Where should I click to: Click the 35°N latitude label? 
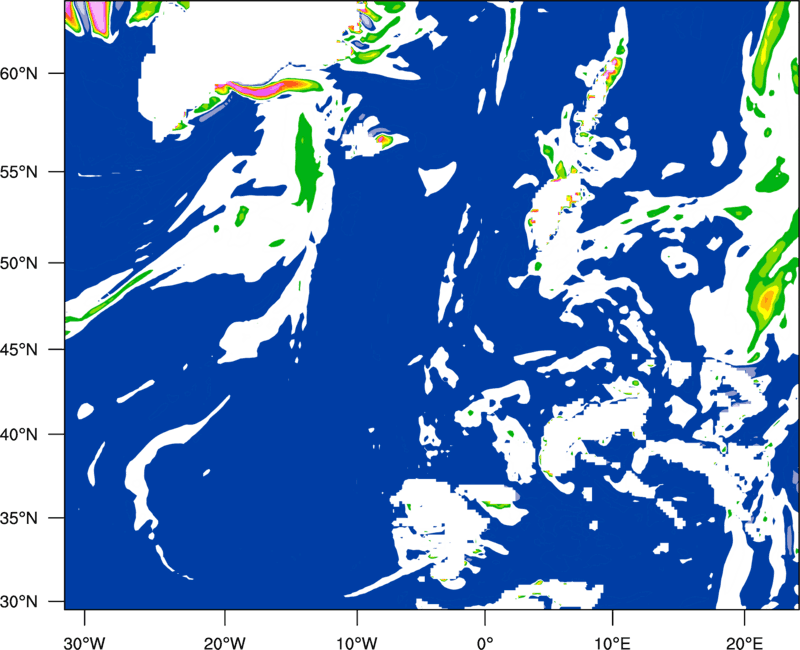[19, 518]
